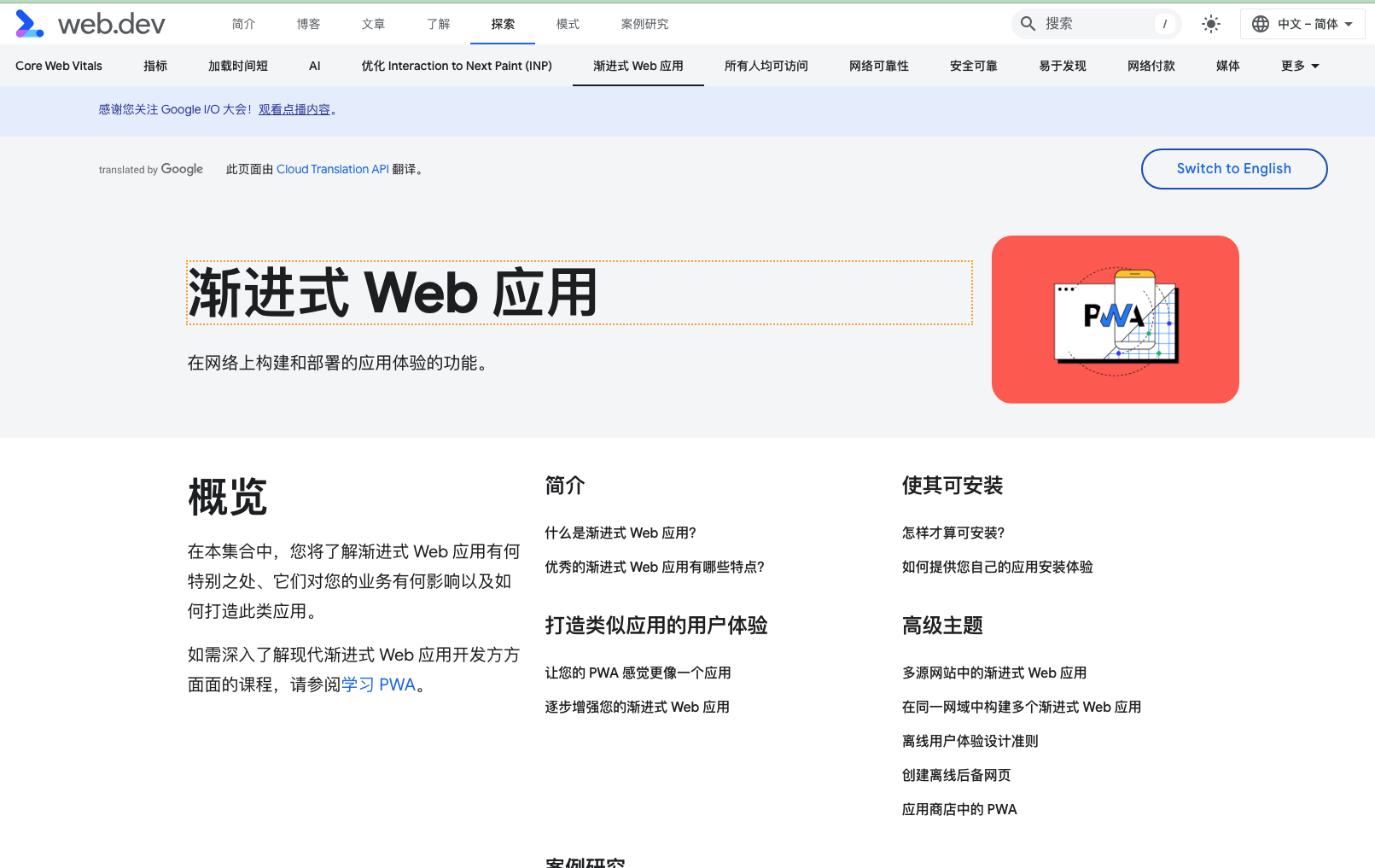Open 如何提供您自己的应用安装体验 article

pos(998,567)
